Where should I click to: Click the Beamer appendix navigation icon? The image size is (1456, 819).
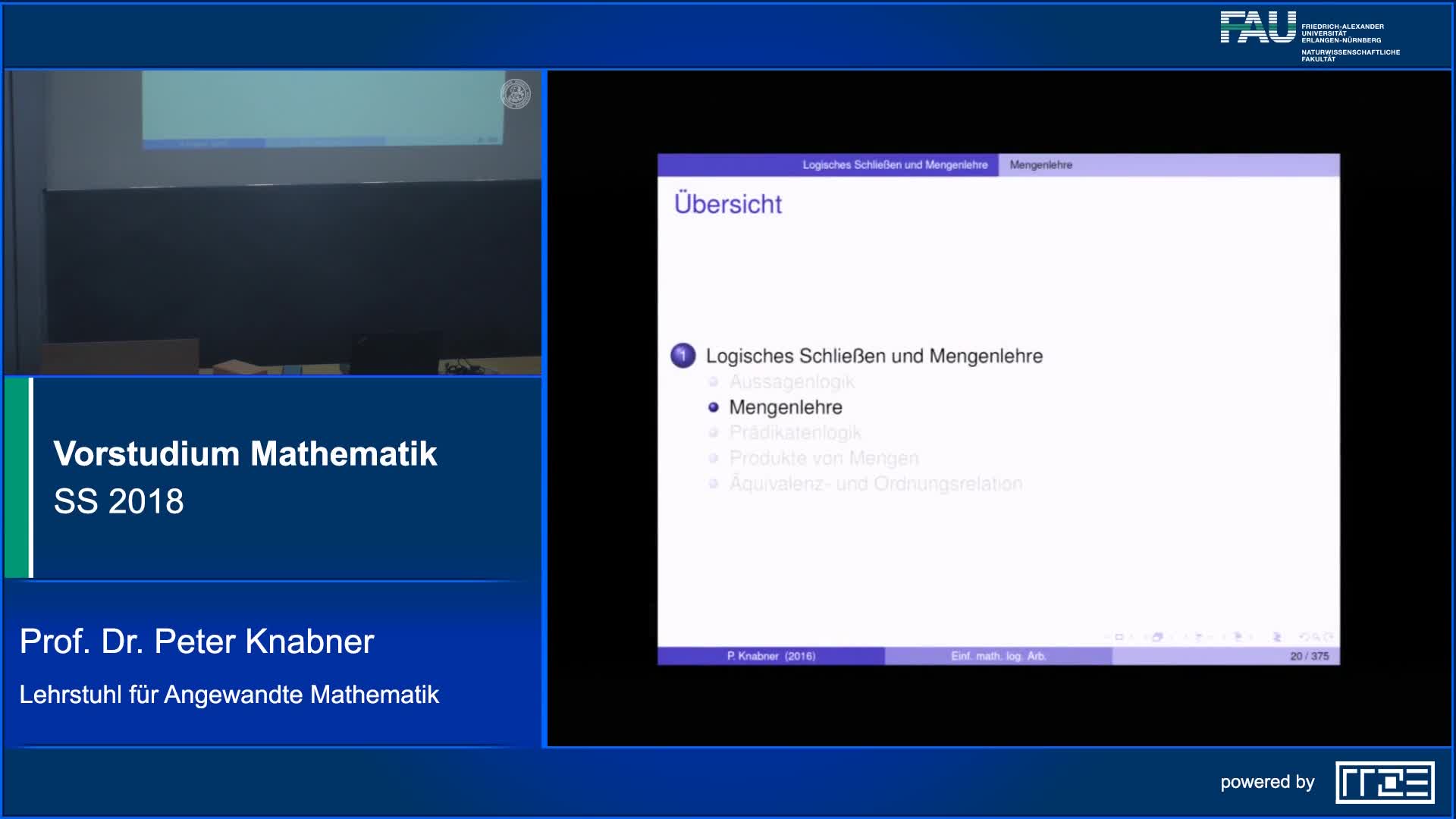click(x=1277, y=638)
